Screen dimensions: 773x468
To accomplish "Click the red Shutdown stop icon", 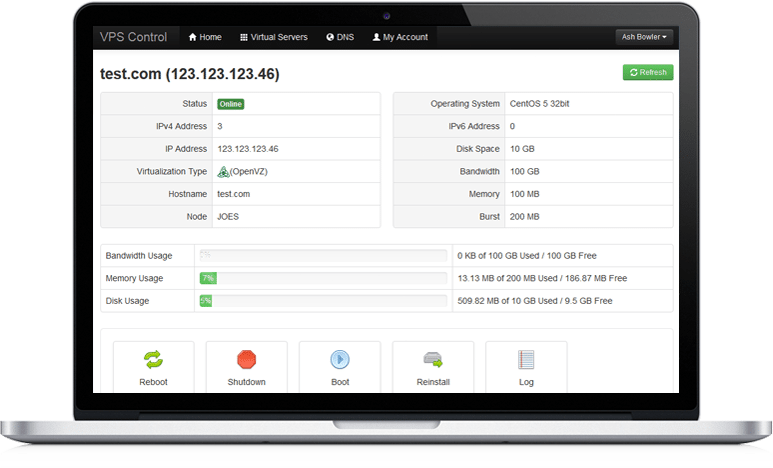I will coord(246,359).
